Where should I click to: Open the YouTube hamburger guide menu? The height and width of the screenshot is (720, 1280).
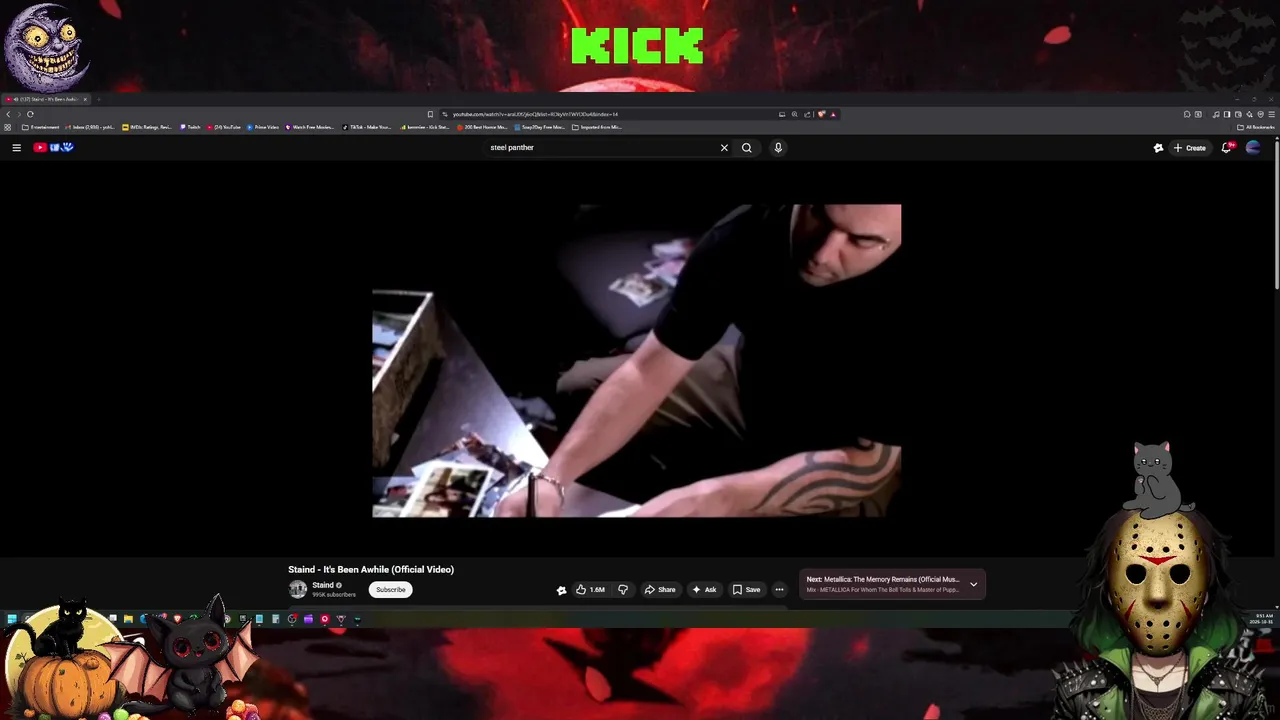point(16,147)
